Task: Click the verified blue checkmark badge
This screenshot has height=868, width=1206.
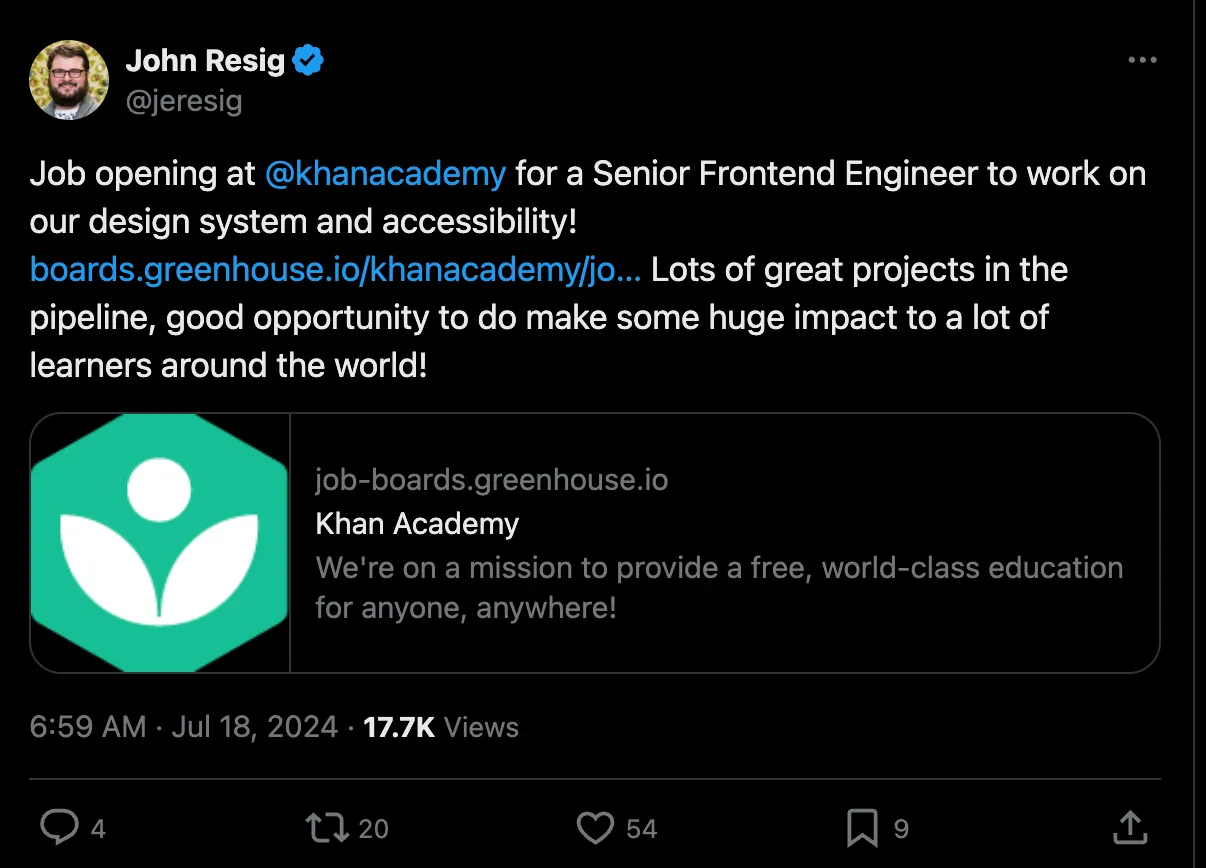Action: 309,59
